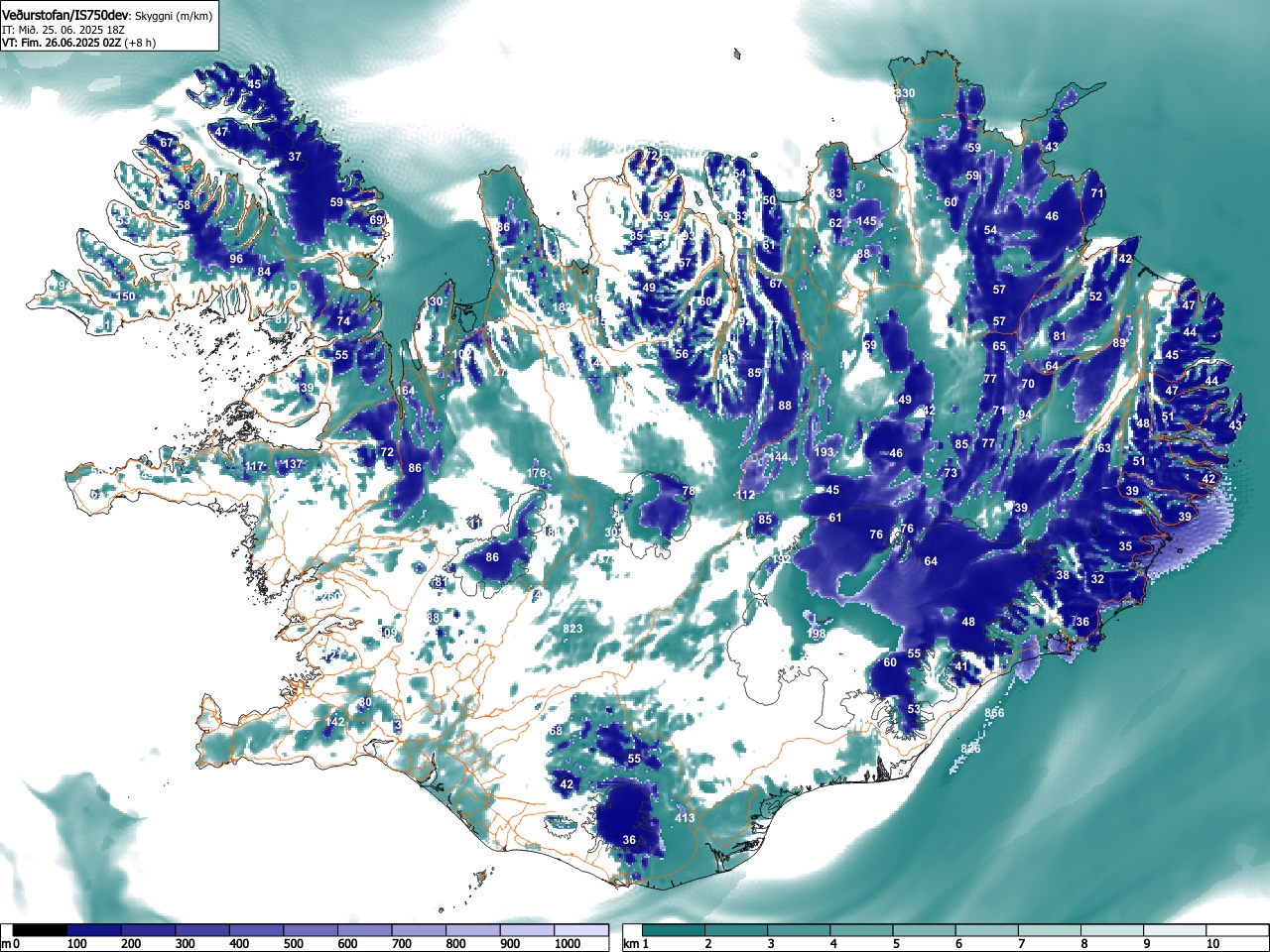1270x952 pixels.
Task: Click the map value '112'
Action: (x=746, y=495)
